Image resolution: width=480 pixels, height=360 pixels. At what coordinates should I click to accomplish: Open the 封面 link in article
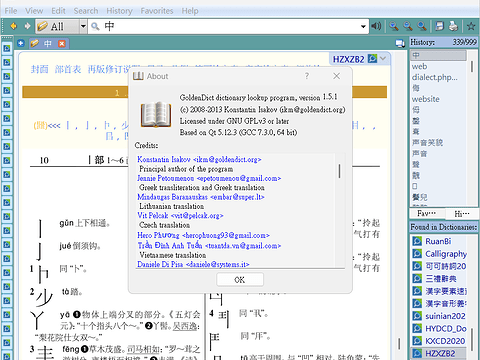coord(39,69)
